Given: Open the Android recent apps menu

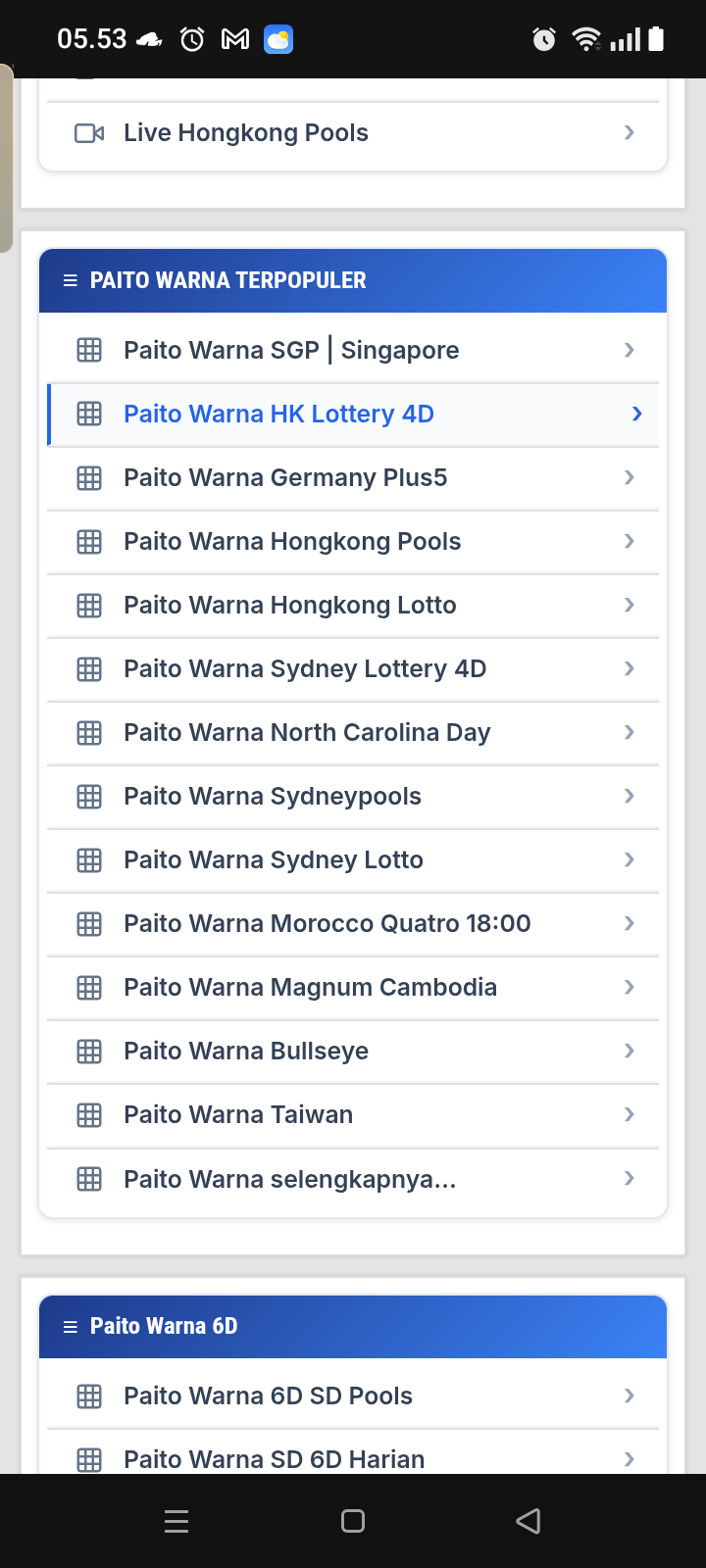Looking at the screenshot, I should coord(176,1521).
